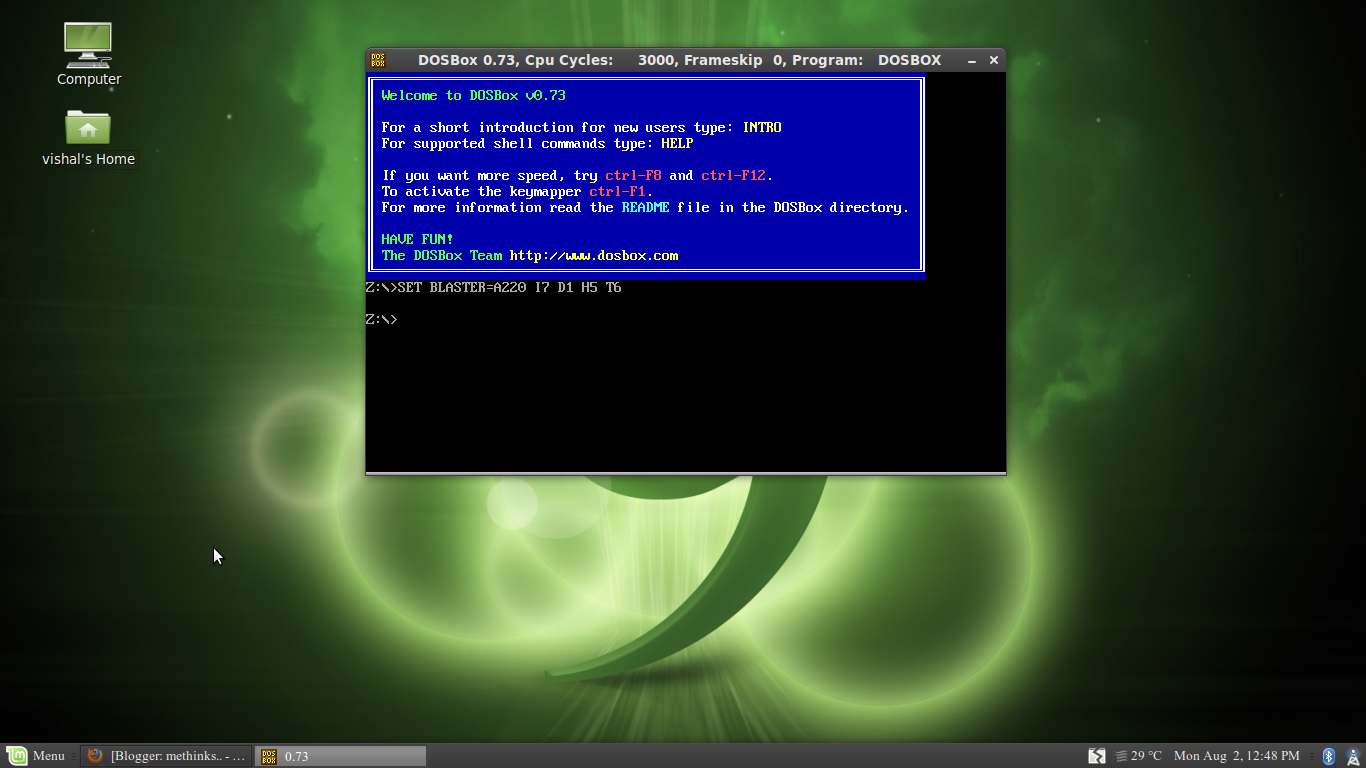Click the green 'The DOSBox Team' text
The image size is (1366, 768).
click(x=441, y=256)
